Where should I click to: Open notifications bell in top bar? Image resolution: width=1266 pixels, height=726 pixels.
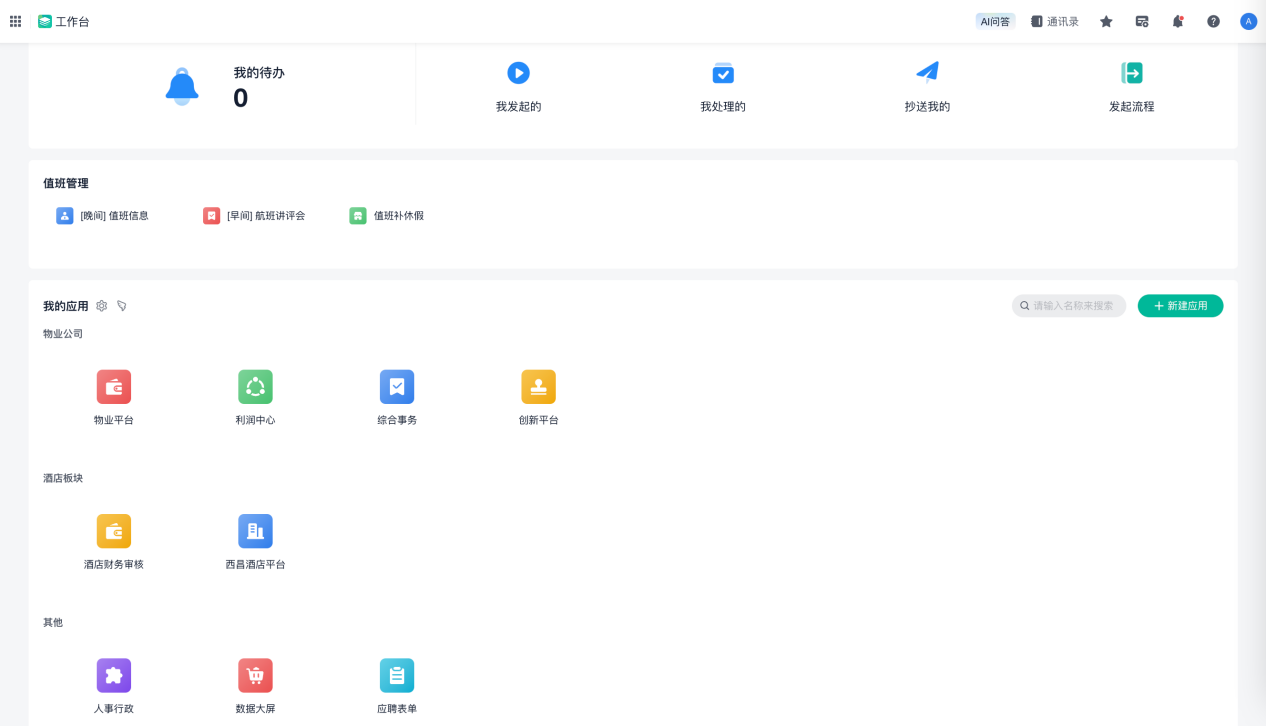1177,21
